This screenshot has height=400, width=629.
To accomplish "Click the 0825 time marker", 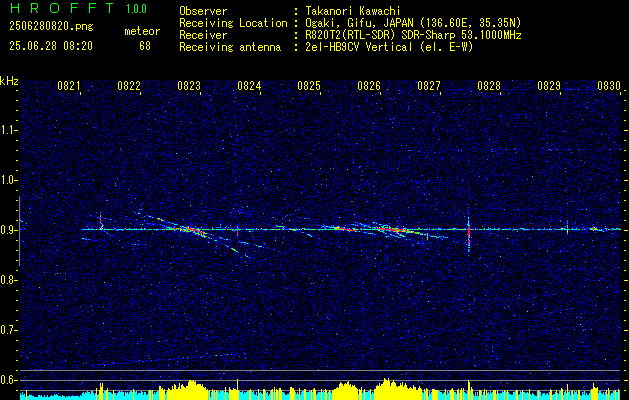I will point(309,86).
